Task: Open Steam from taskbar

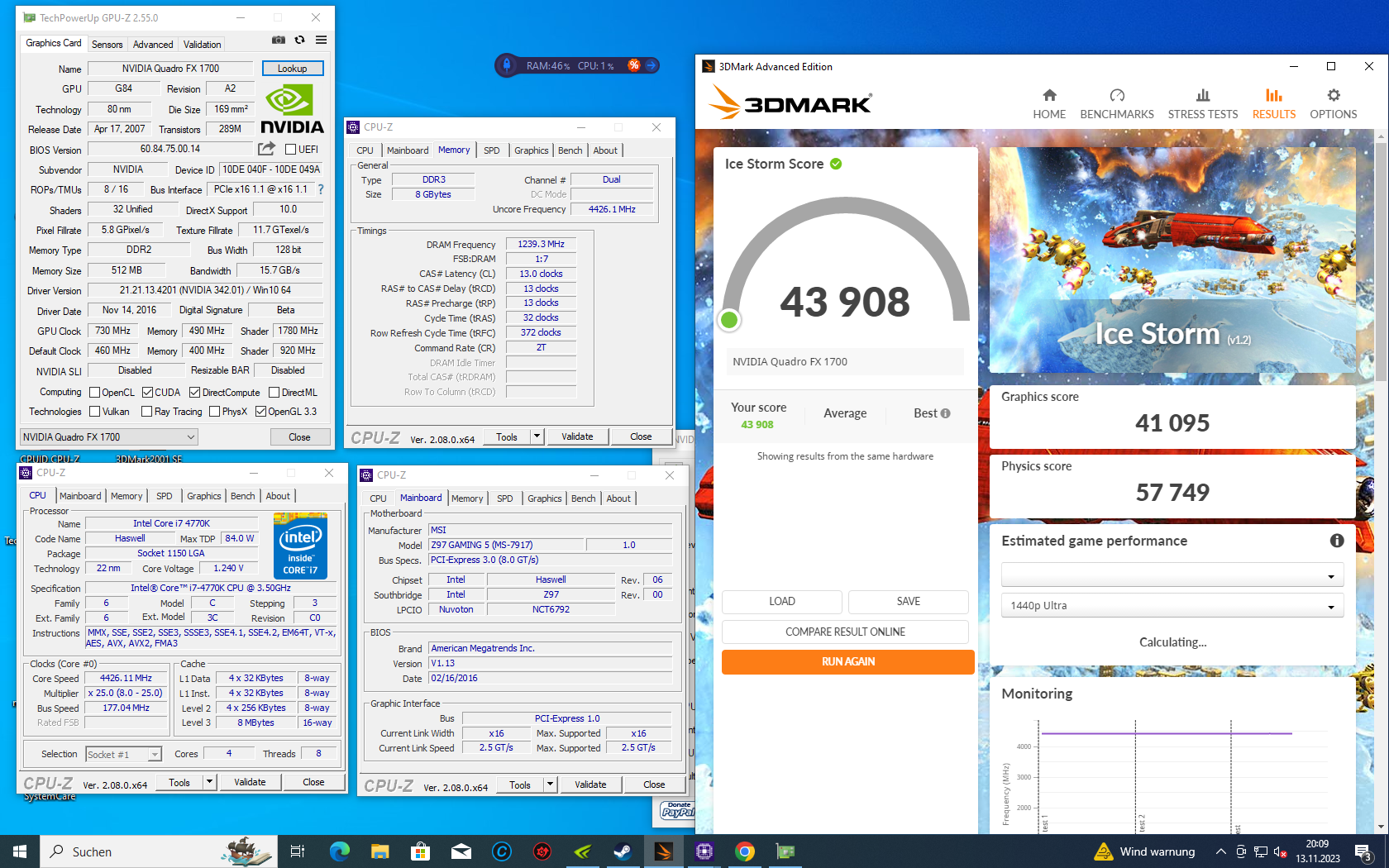Action: [623, 851]
